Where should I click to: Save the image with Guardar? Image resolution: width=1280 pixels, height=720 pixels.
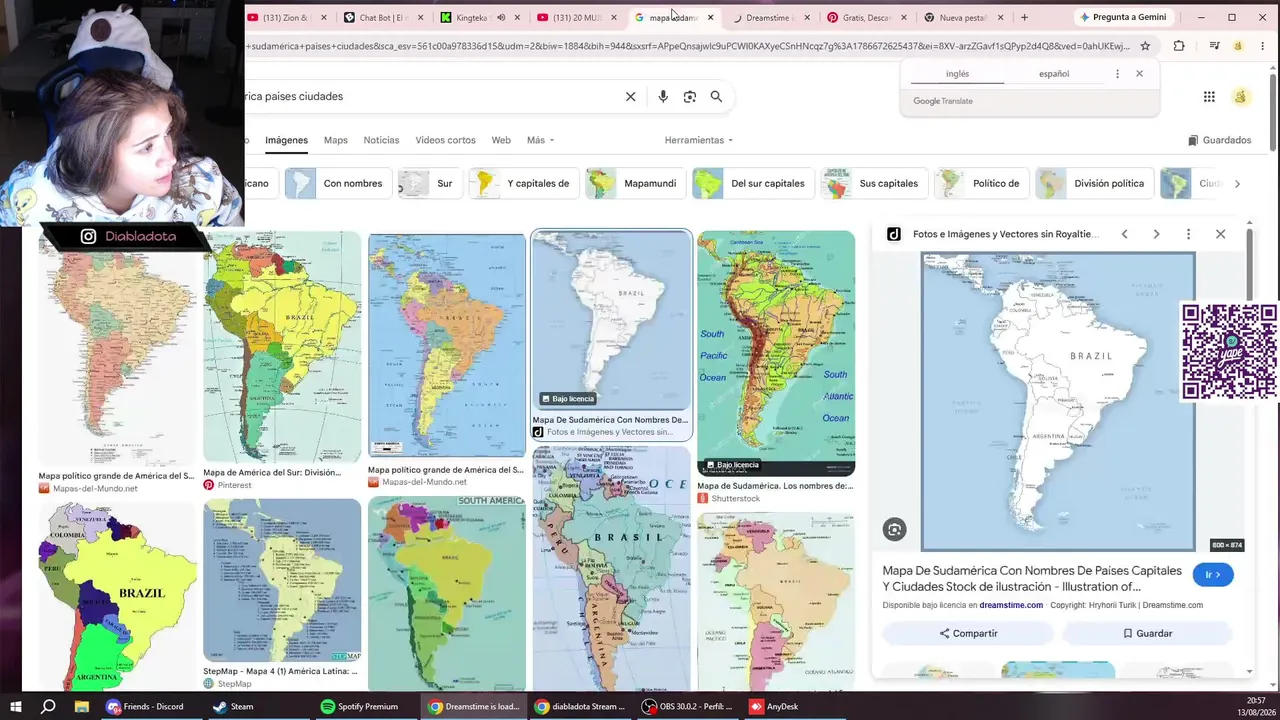pyautogui.click(x=1147, y=633)
